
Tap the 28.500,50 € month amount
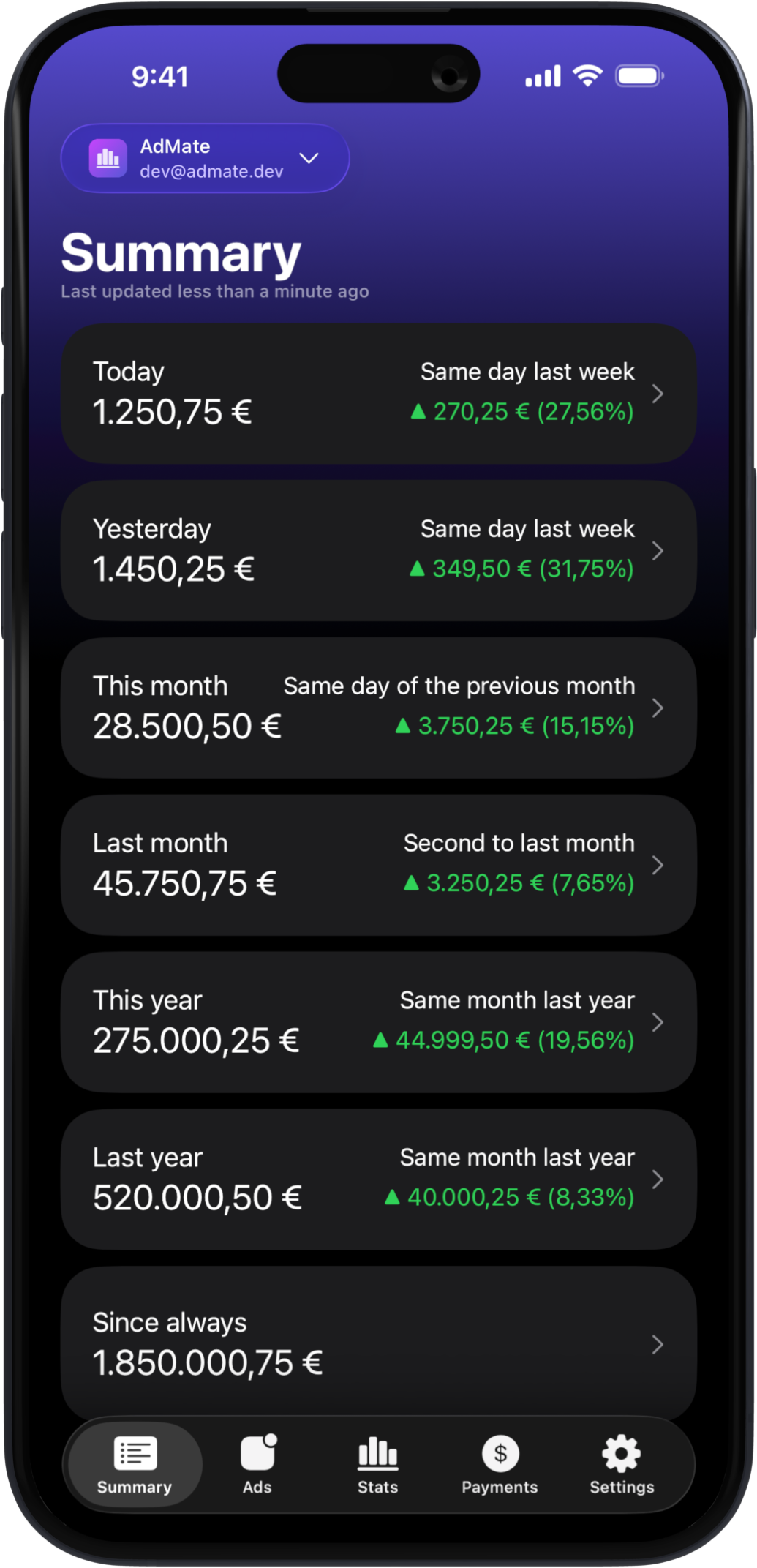(x=187, y=727)
